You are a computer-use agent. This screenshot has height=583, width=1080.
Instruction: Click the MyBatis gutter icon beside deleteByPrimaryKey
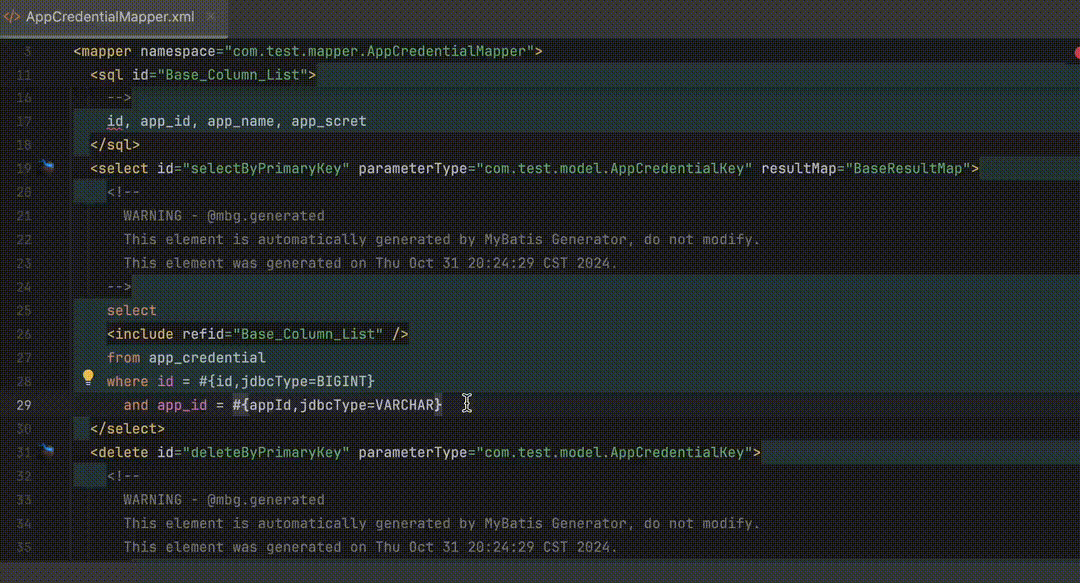pyautogui.click(x=47, y=451)
